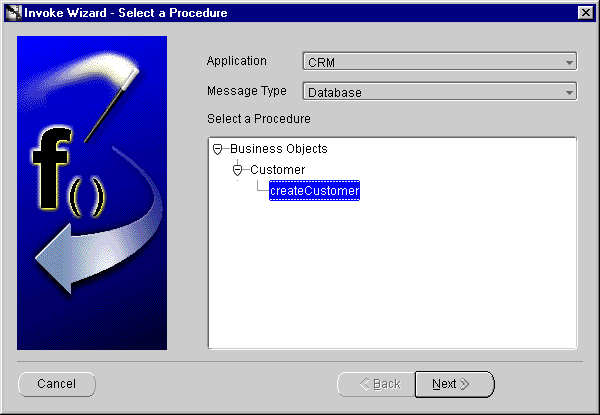Click empty area of procedure tree panel
Screen dimensions: 600x415
[400, 280]
